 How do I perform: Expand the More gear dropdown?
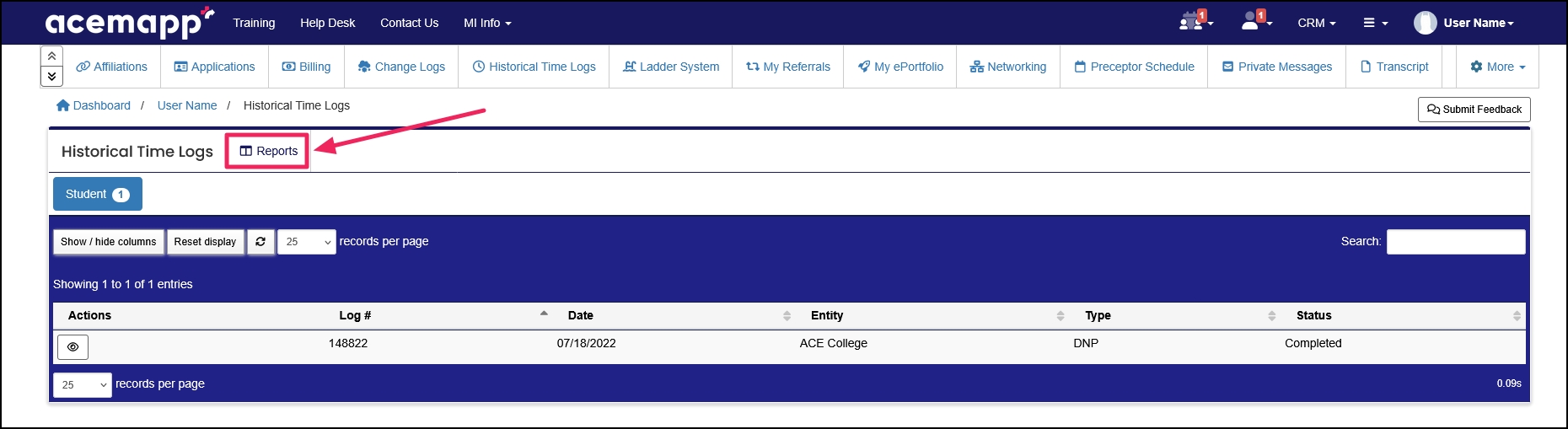pyautogui.click(x=1497, y=67)
